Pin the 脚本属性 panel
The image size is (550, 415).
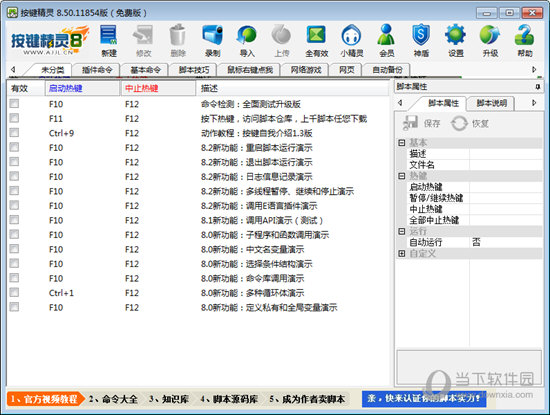pyautogui.click(x=538, y=87)
